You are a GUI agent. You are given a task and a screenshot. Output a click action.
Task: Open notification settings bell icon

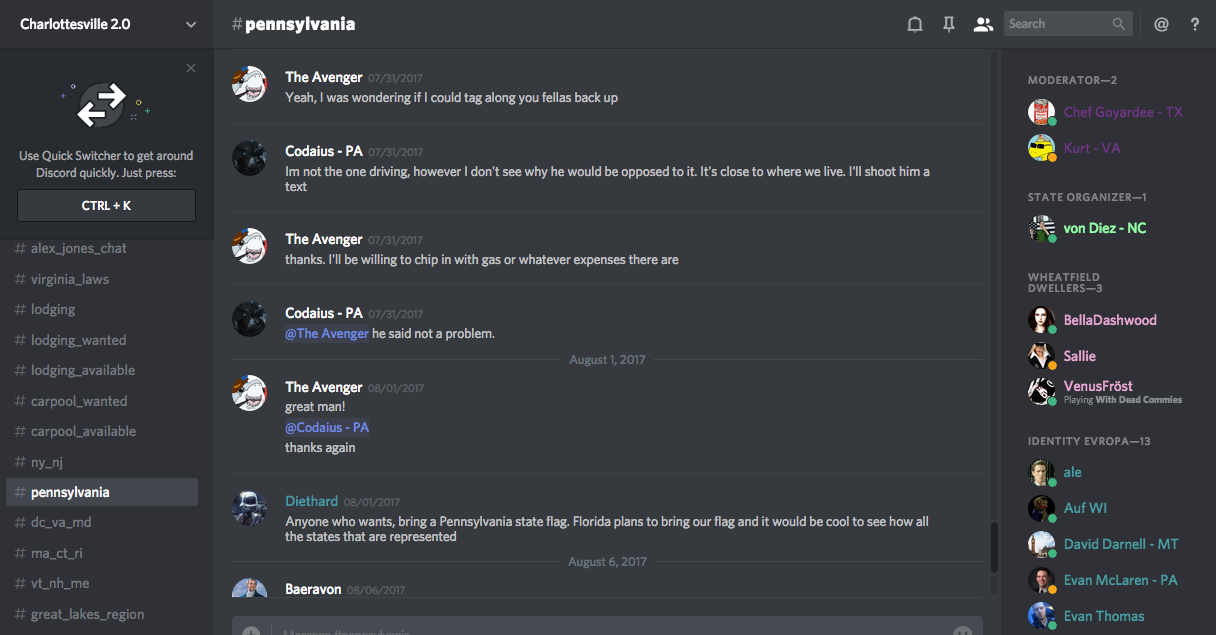click(x=914, y=24)
